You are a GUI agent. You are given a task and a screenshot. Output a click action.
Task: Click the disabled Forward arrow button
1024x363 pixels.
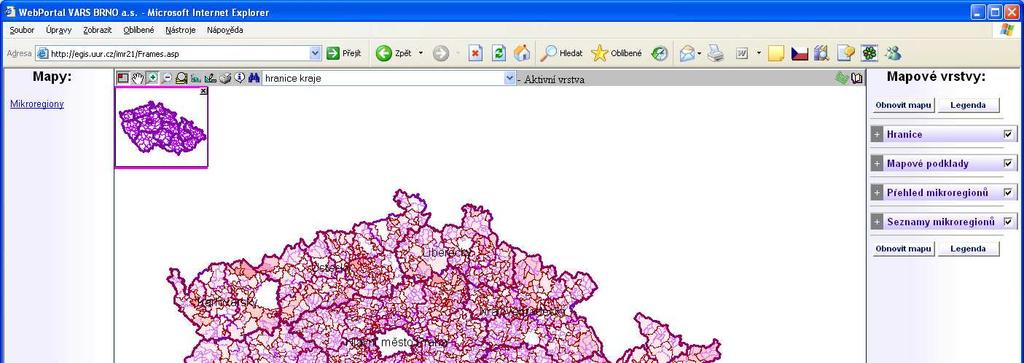coord(441,54)
